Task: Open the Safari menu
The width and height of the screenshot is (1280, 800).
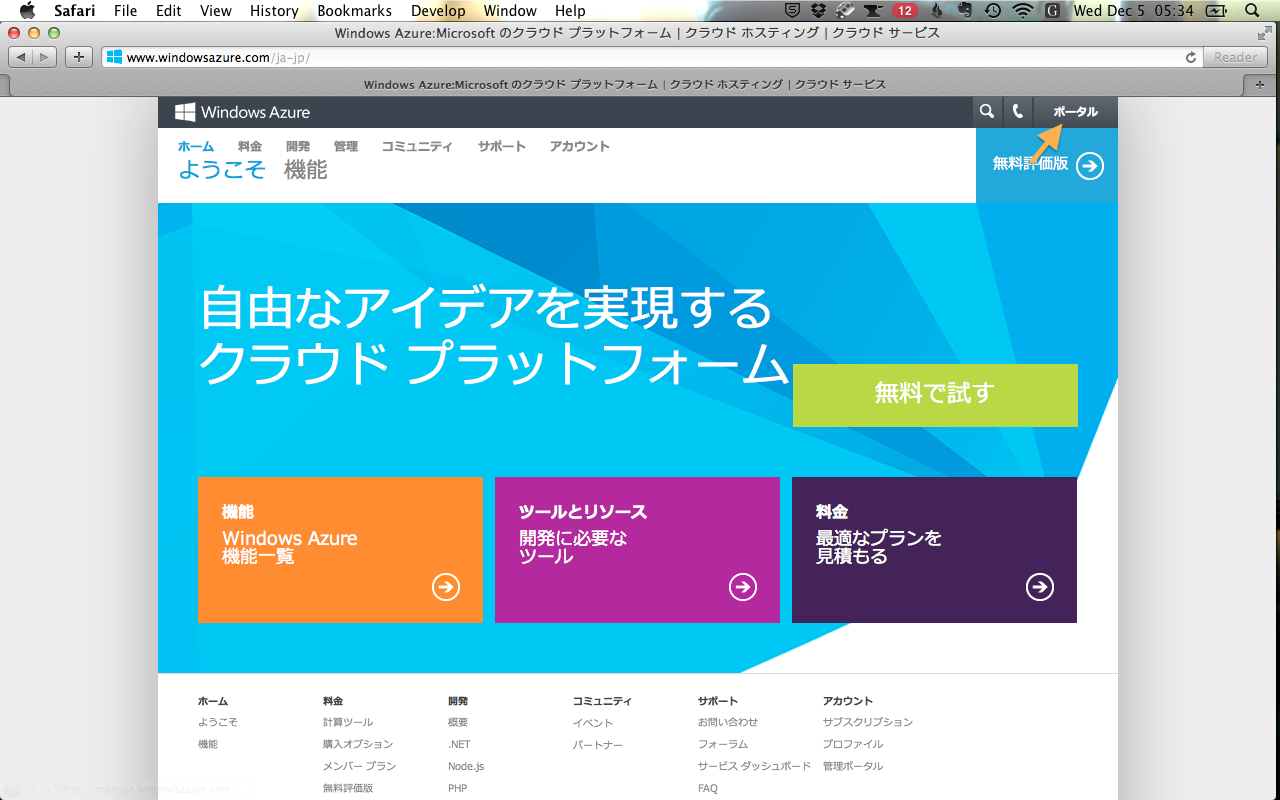Action: coord(75,11)
